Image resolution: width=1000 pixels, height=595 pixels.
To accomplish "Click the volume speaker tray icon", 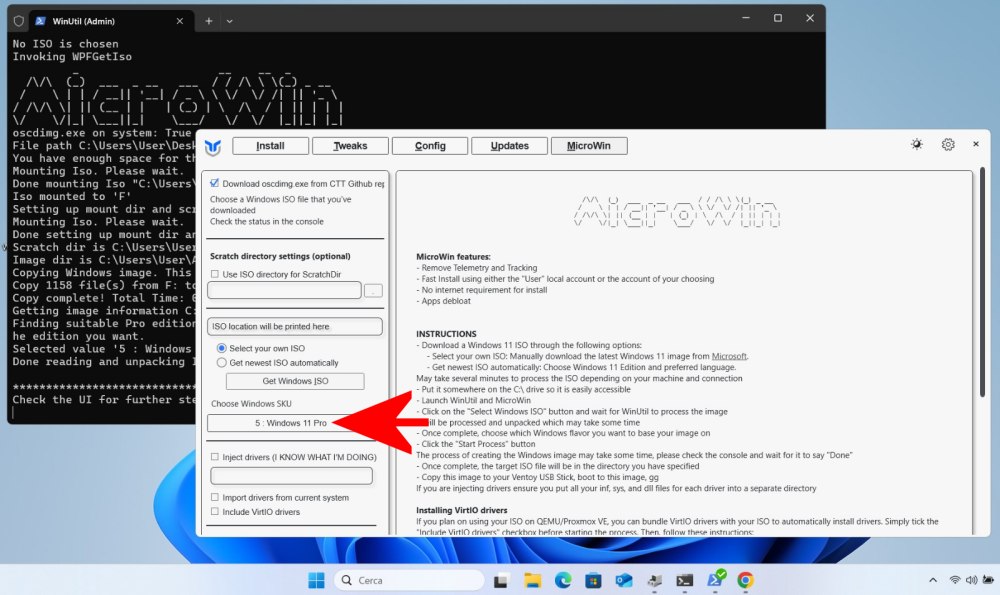I will point(971,580).
